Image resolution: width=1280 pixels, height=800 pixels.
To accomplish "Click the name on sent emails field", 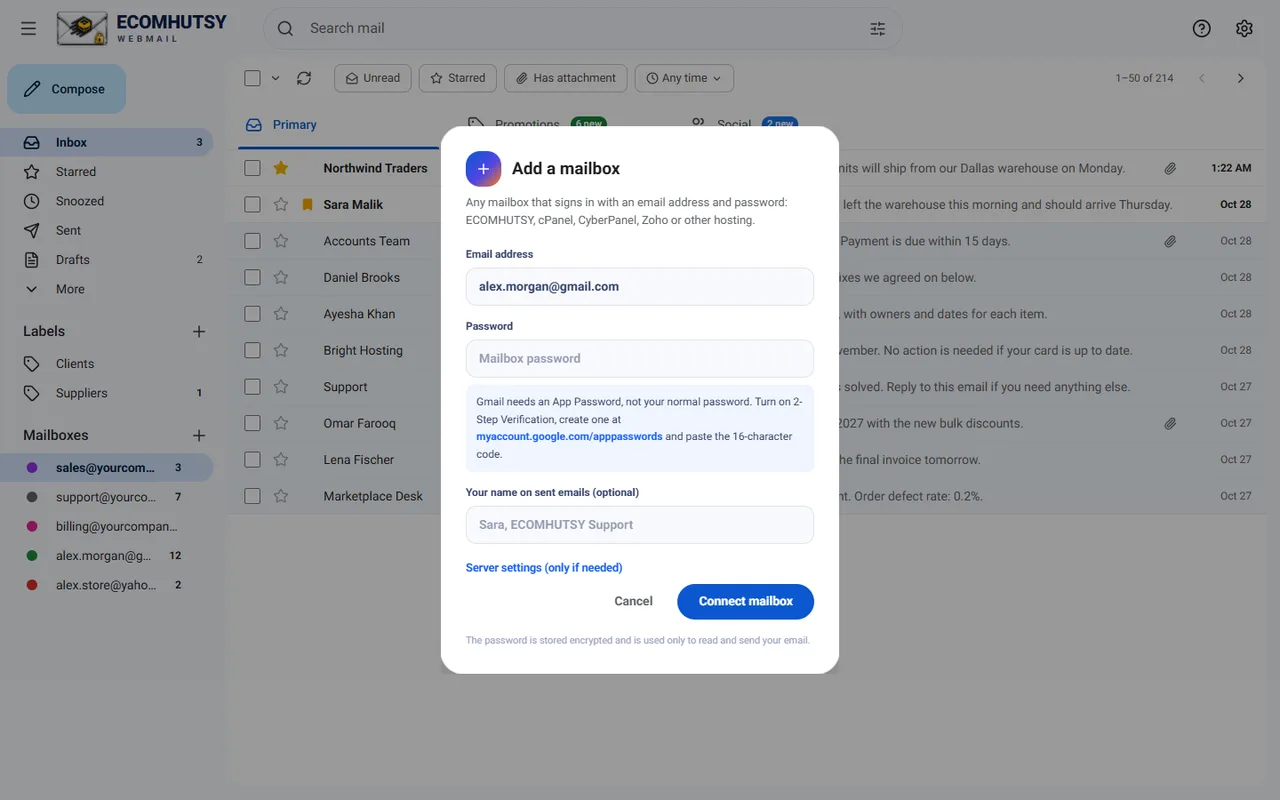I will (x=640, y=525).
